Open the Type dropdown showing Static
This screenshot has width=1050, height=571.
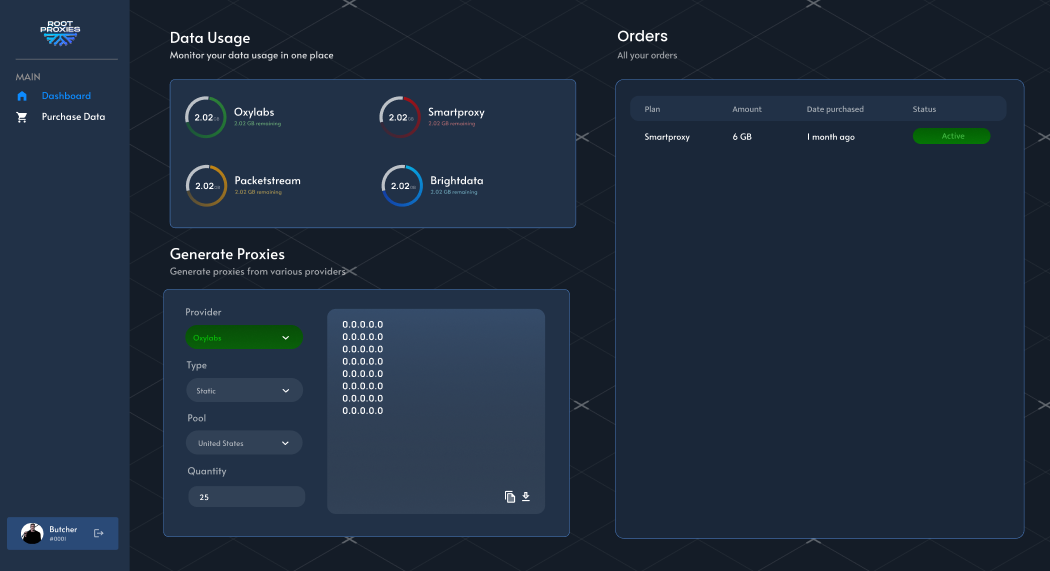(x=244, y=390)
